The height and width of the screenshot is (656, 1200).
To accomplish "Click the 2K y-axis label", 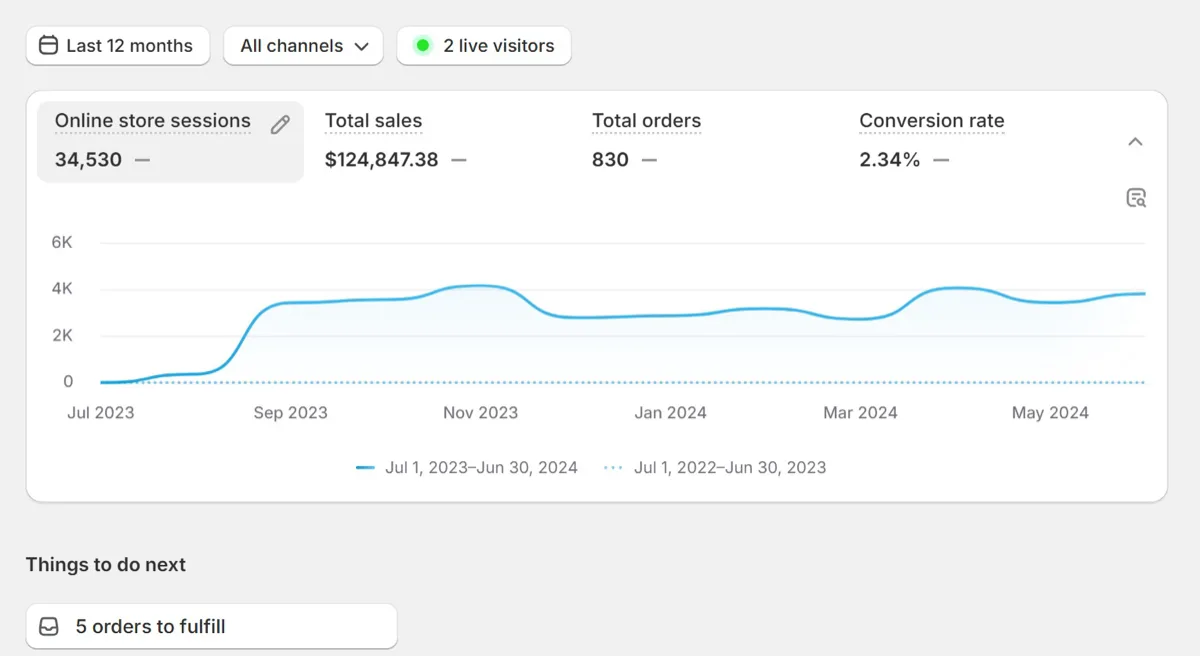I will (x=62, y=335).
